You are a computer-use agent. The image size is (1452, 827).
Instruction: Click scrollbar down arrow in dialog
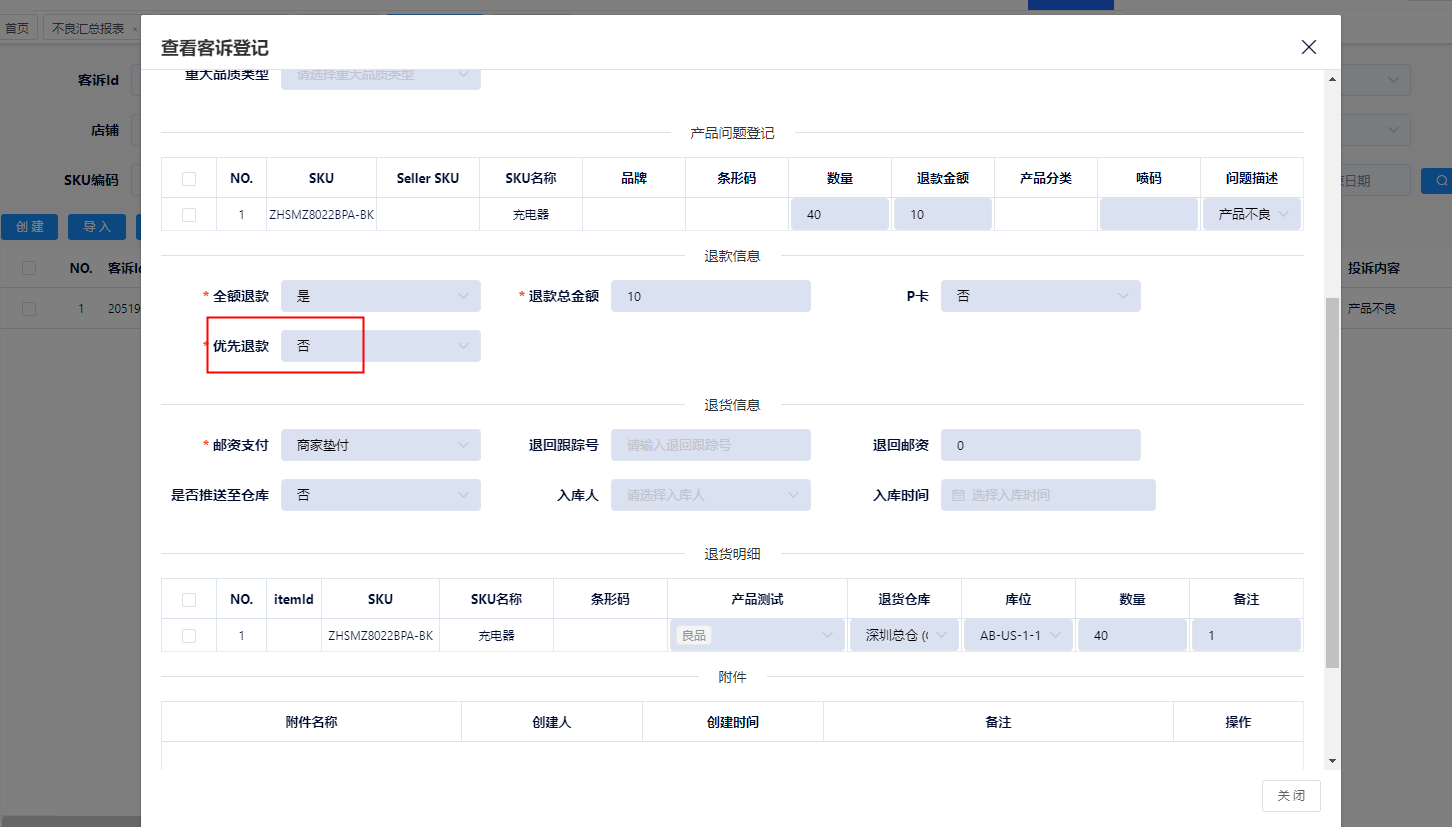pyautogui.click(x=1331, y=761)
